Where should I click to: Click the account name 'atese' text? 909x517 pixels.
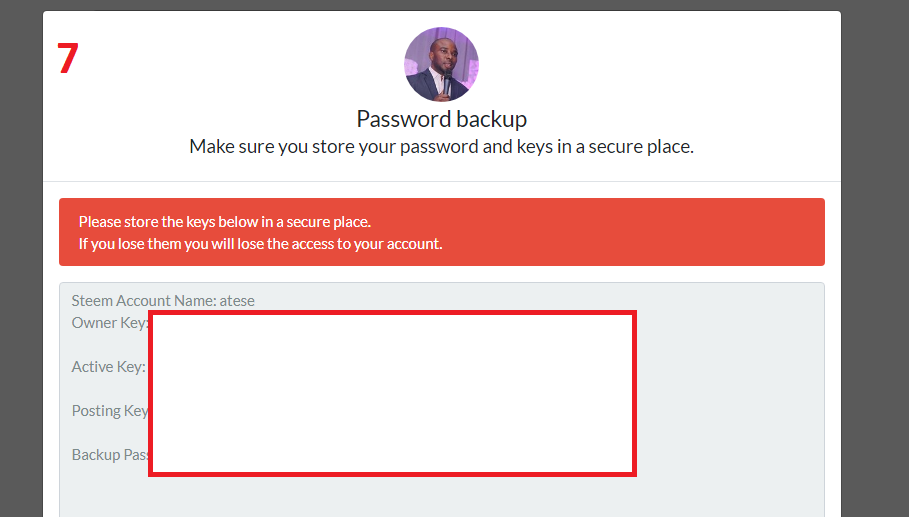click(x=237, y=300)
